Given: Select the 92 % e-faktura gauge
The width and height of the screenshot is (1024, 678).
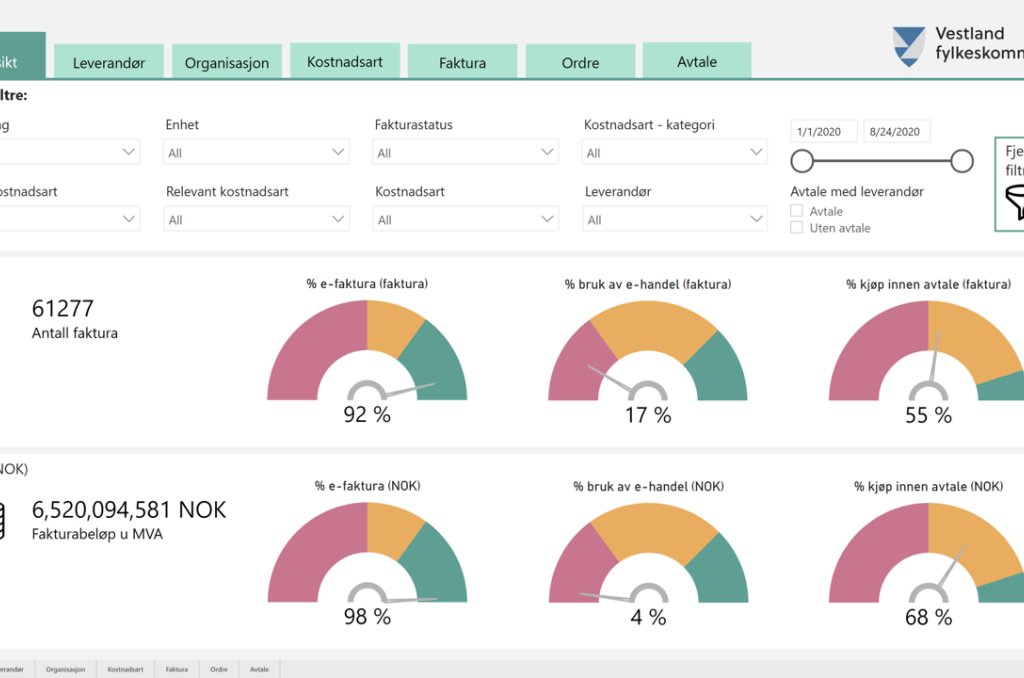Looking at the screenshot, I should [367, 351].
